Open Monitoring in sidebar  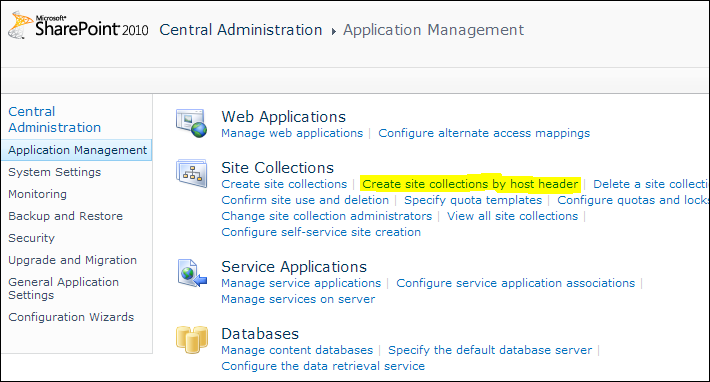37,194
